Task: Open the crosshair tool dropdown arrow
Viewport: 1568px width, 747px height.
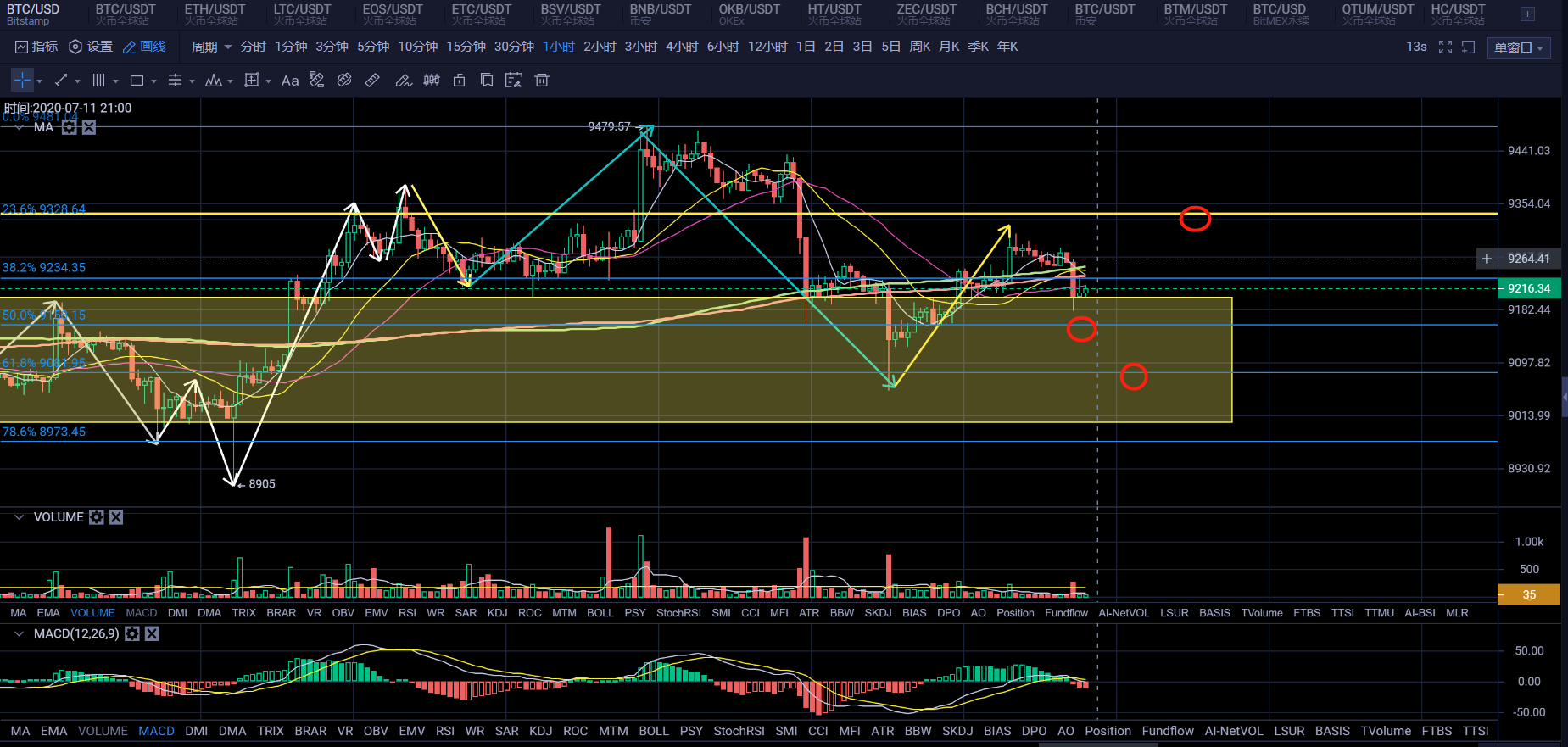Action: (39, 81)
